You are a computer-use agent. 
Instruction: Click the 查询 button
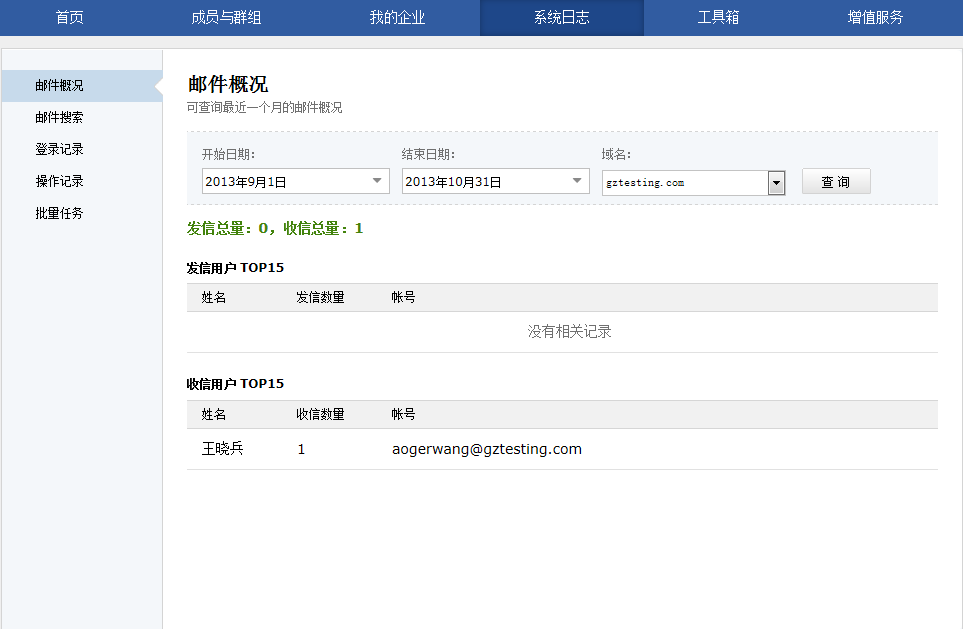click(836, 182)
